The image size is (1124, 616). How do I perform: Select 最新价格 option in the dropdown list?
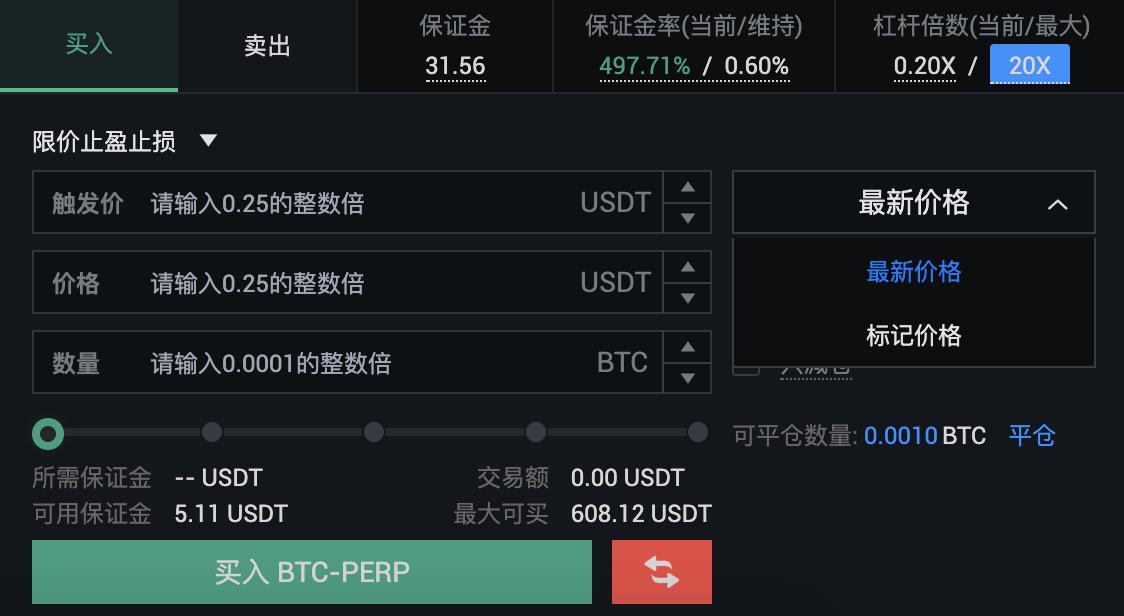tap(914, 272)
